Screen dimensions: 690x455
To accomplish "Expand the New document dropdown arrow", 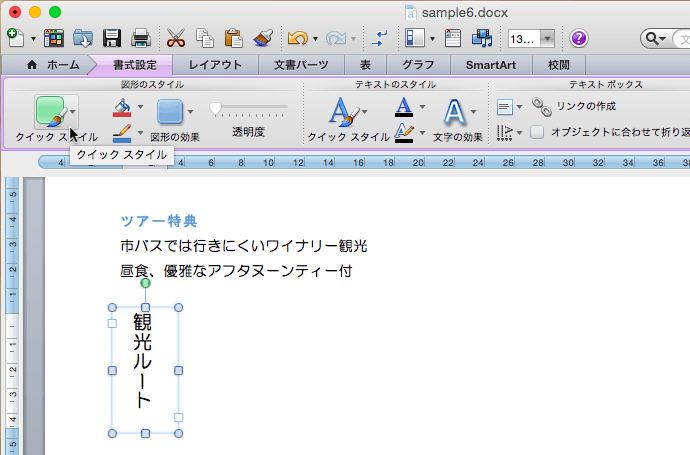I will pyautogui.click(x=33, y=39).
